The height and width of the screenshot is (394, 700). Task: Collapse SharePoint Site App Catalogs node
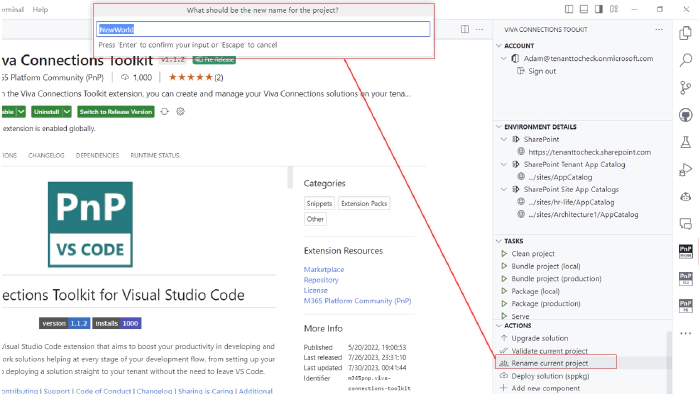(504, 189)
